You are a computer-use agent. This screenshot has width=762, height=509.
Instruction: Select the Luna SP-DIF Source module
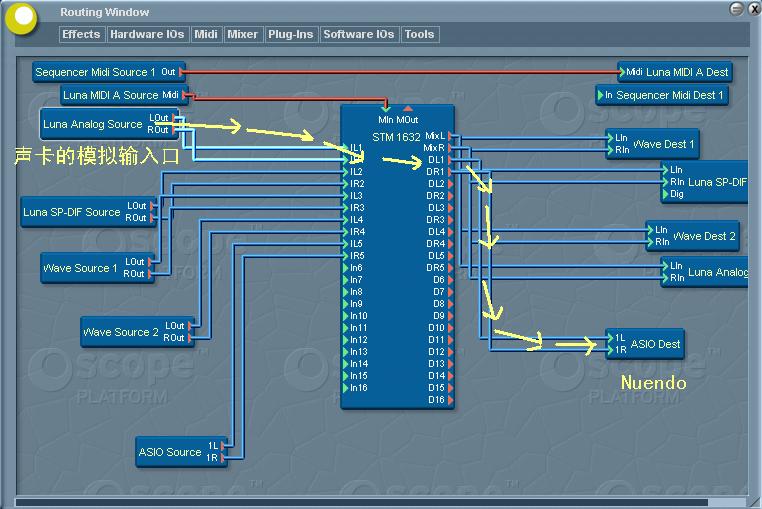tap(89, 212)
